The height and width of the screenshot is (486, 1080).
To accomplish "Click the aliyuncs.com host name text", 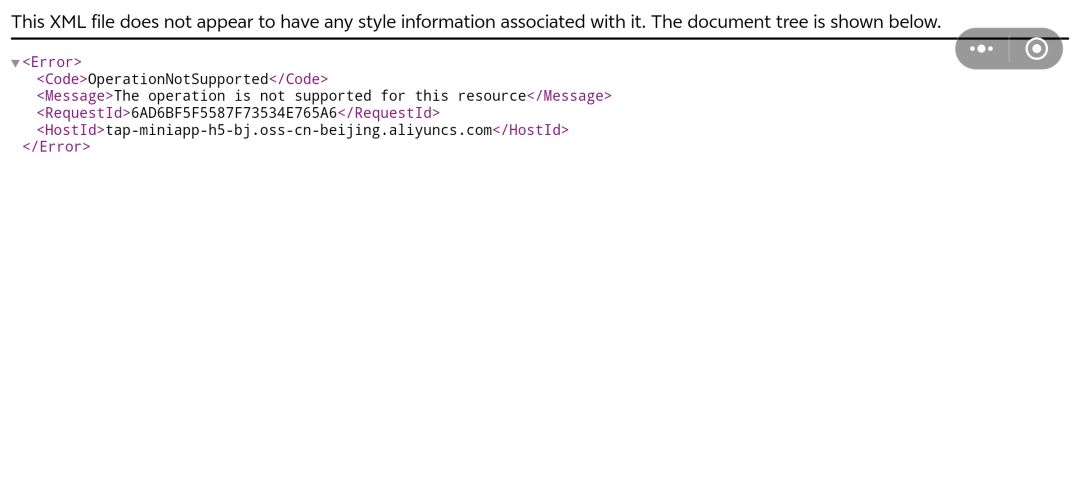I will (299, 130).
